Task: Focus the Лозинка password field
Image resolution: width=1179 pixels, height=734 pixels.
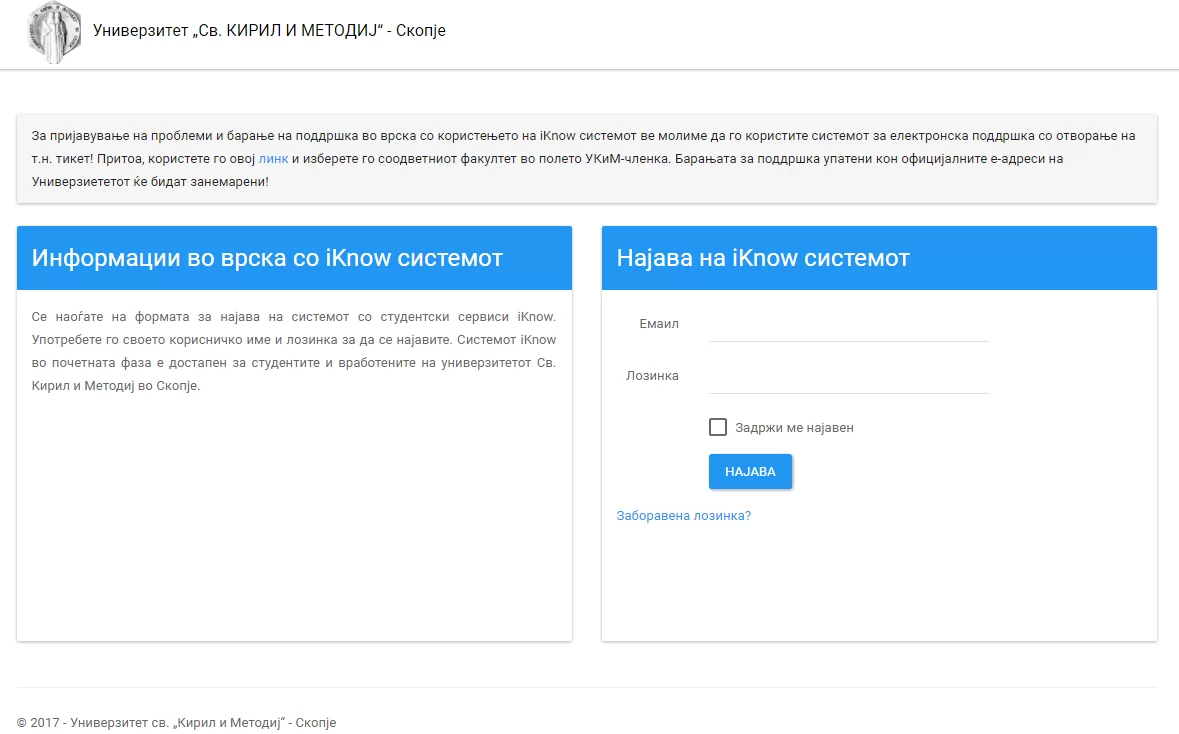Action: 848,378
